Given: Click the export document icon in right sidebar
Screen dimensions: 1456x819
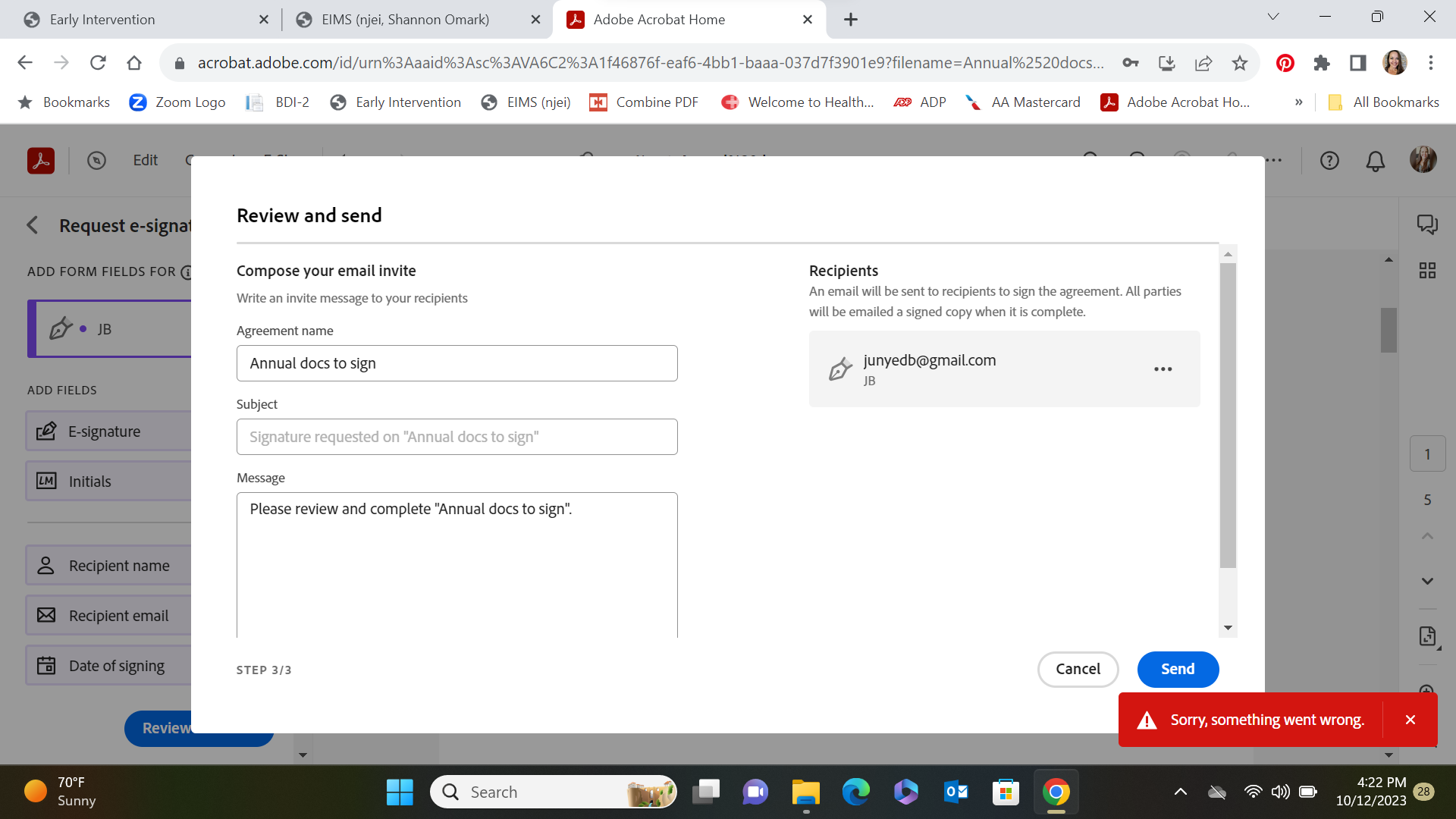Looking at the screenshot, I should pos(1429,637).
